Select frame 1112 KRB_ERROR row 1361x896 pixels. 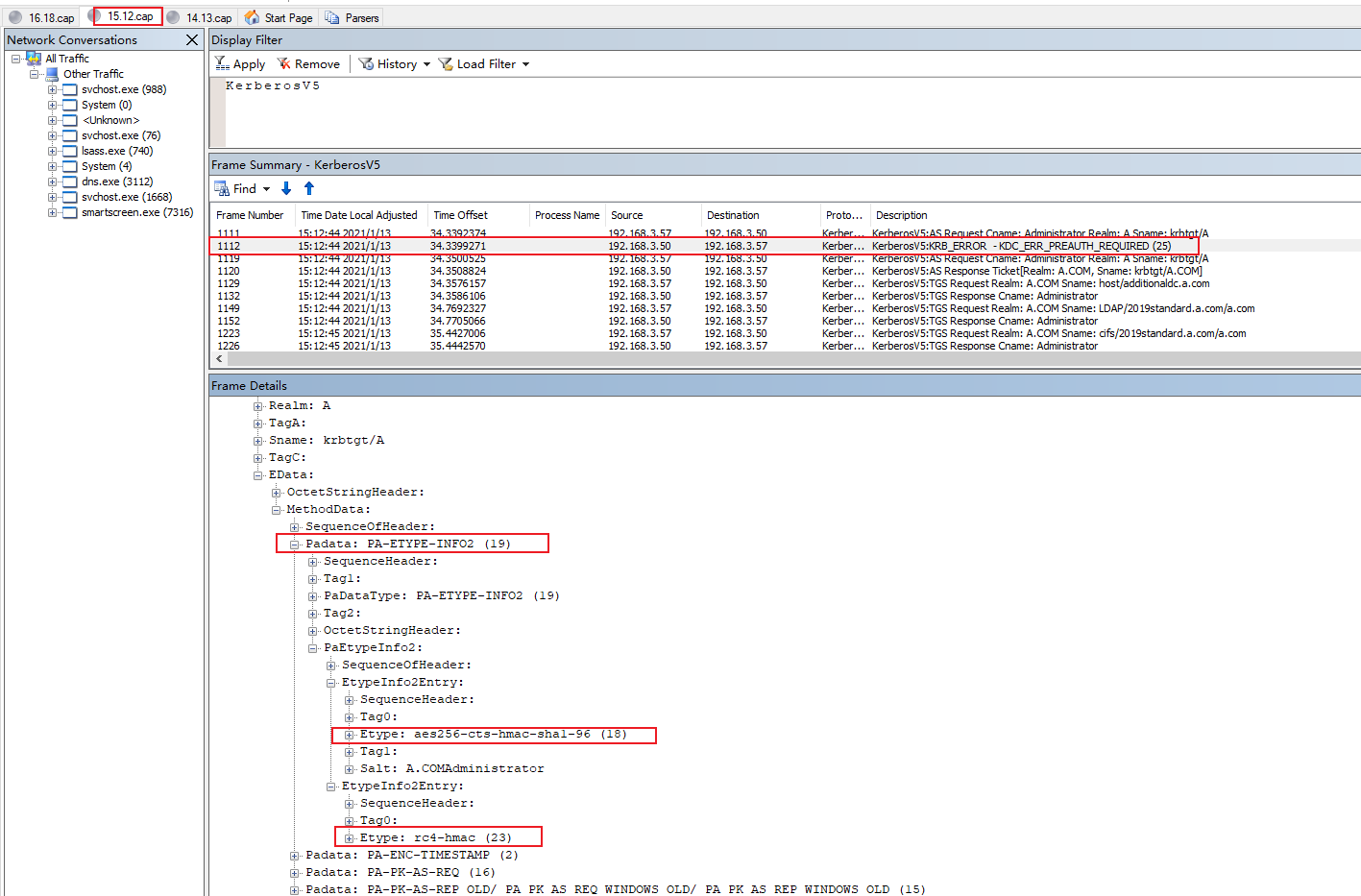[785, 246]
